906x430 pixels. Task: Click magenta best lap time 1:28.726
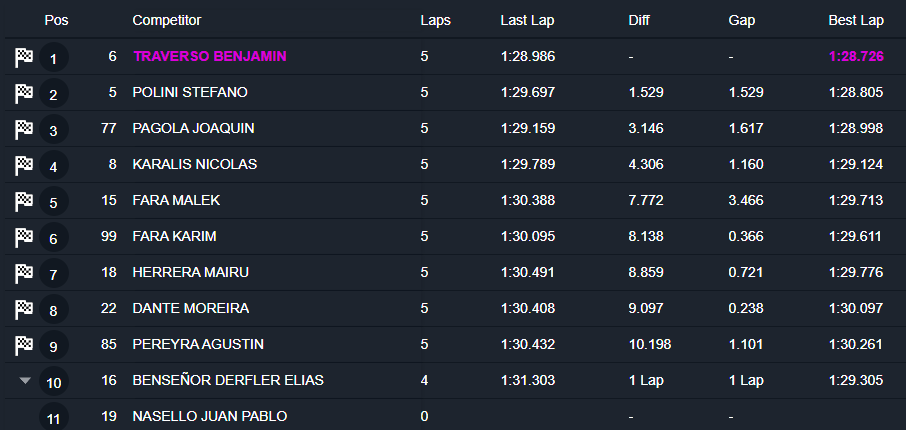[856, 57]
